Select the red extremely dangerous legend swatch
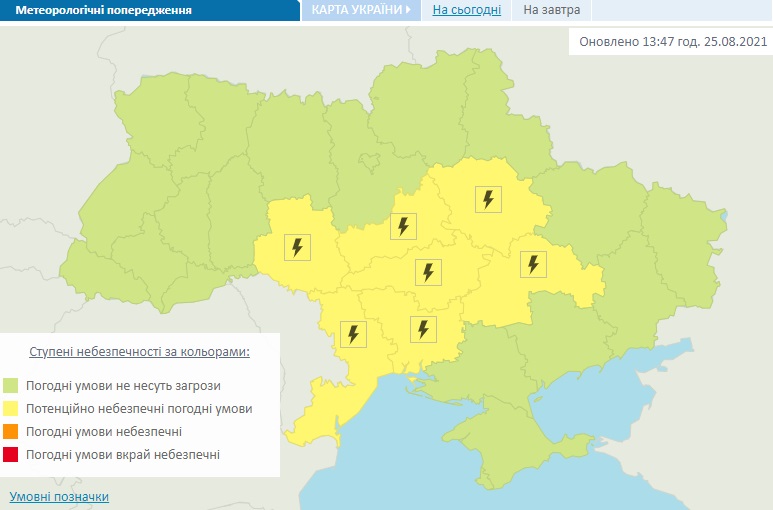 click(11, 455)
